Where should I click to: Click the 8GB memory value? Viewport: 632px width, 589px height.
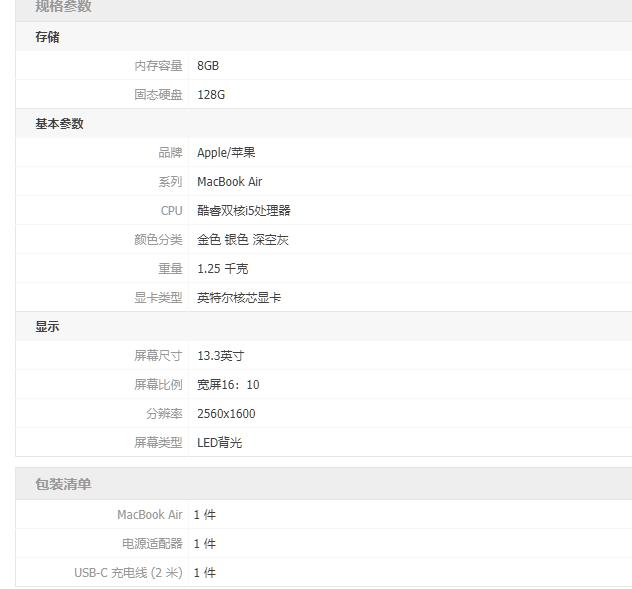[x=208, y=65]
